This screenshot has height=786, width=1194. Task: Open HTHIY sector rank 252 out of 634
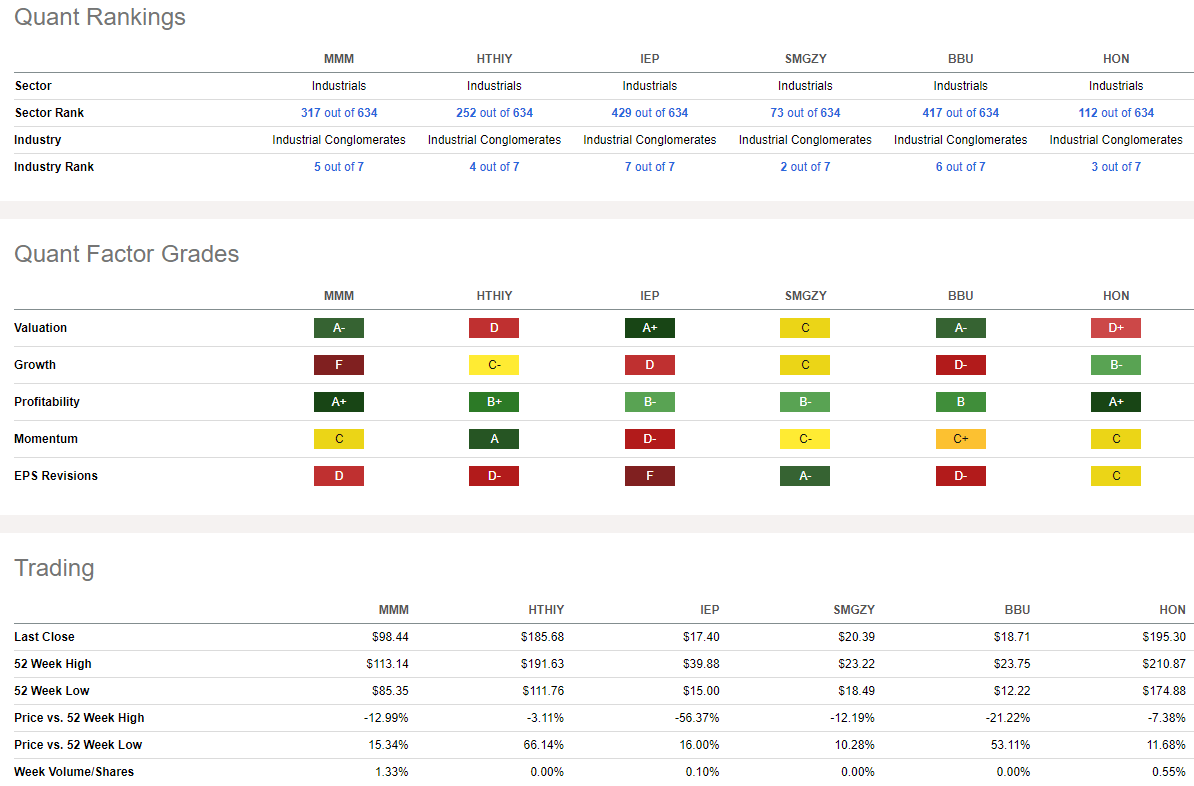coord(494,113)
